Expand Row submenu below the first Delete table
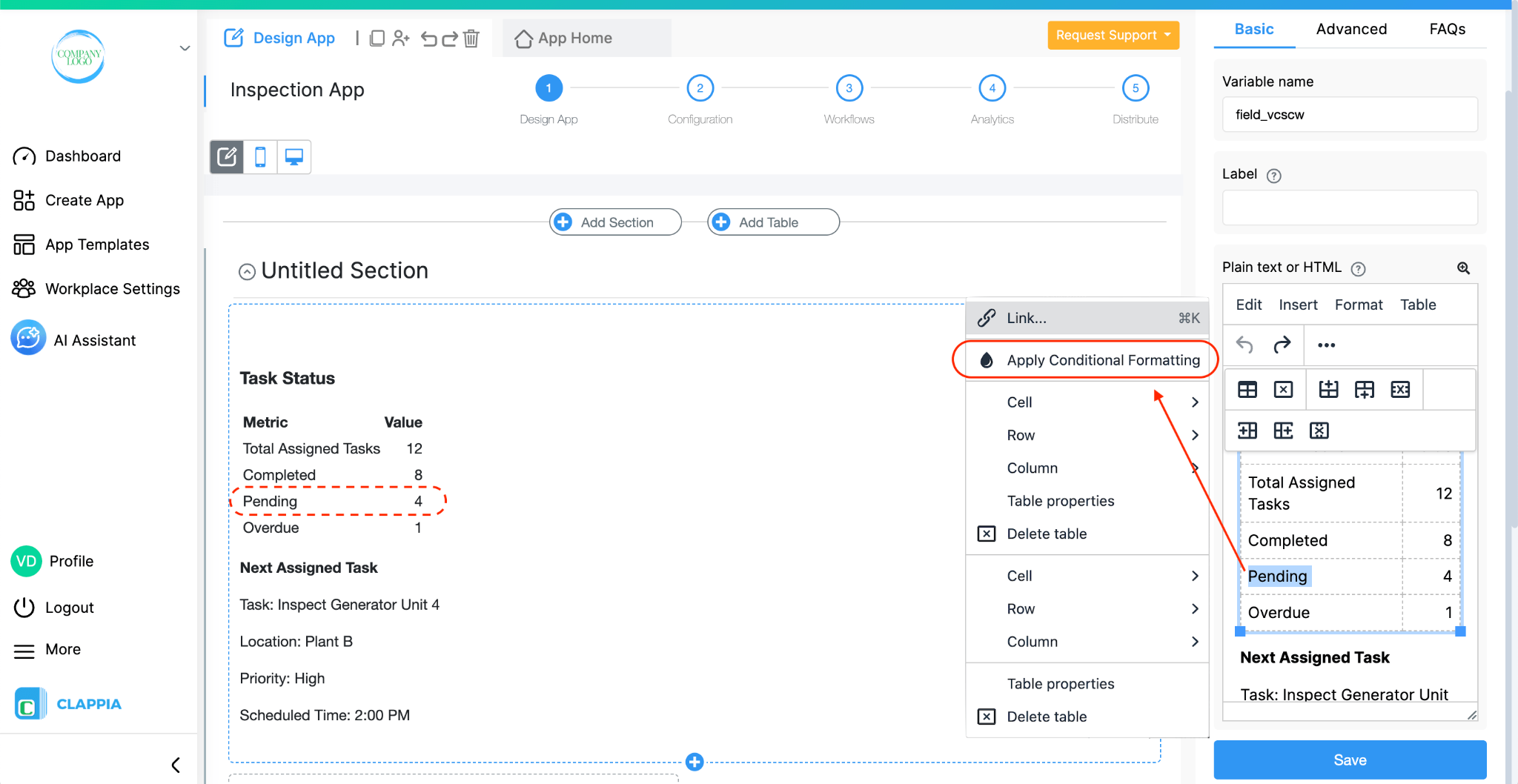The height and width of the screenshot is (784, 1518). (1087, 609)
